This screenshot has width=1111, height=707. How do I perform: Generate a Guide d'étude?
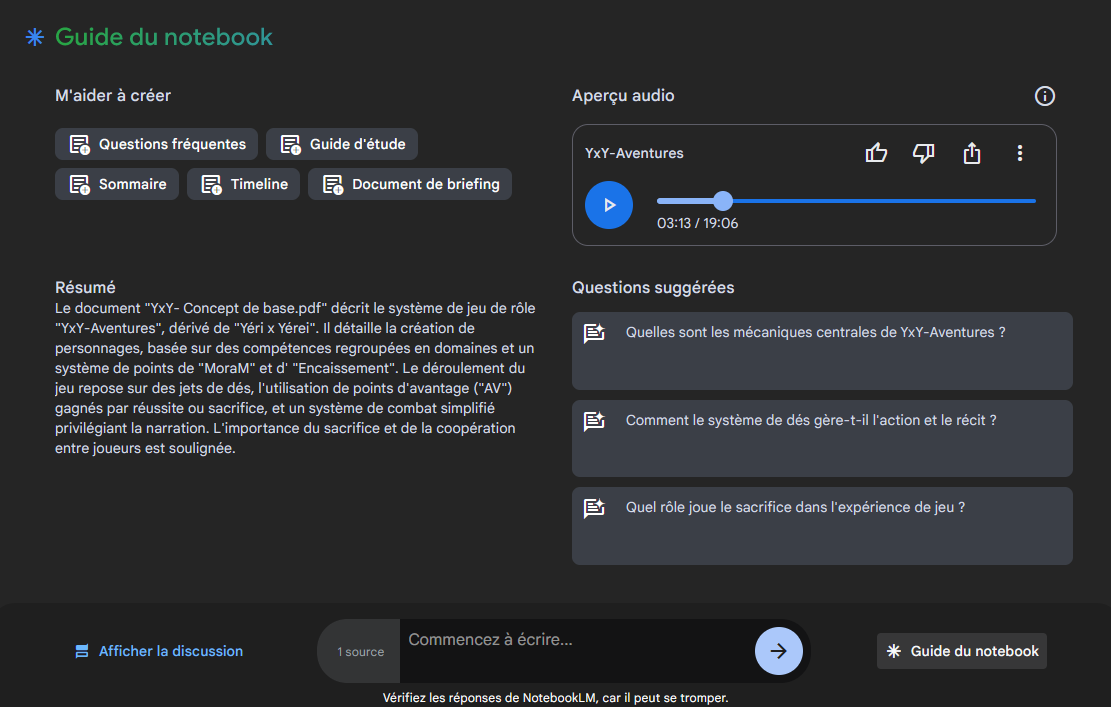[342, 145]
